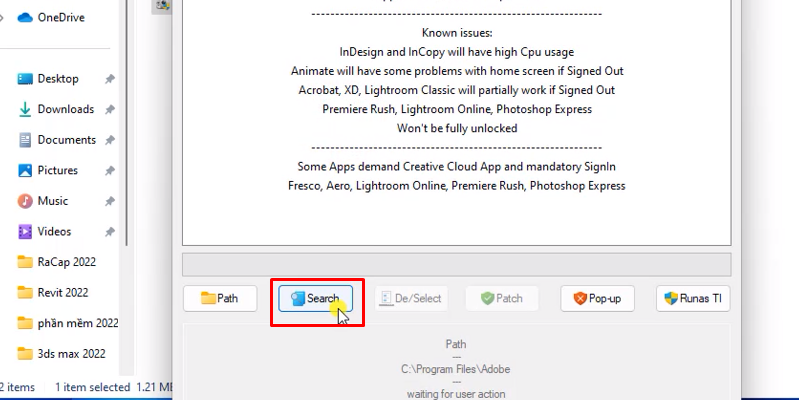The width and height of the screenshot is (799, 400).
Task: Click the Runas TI shield button
Action: (693, 299)
